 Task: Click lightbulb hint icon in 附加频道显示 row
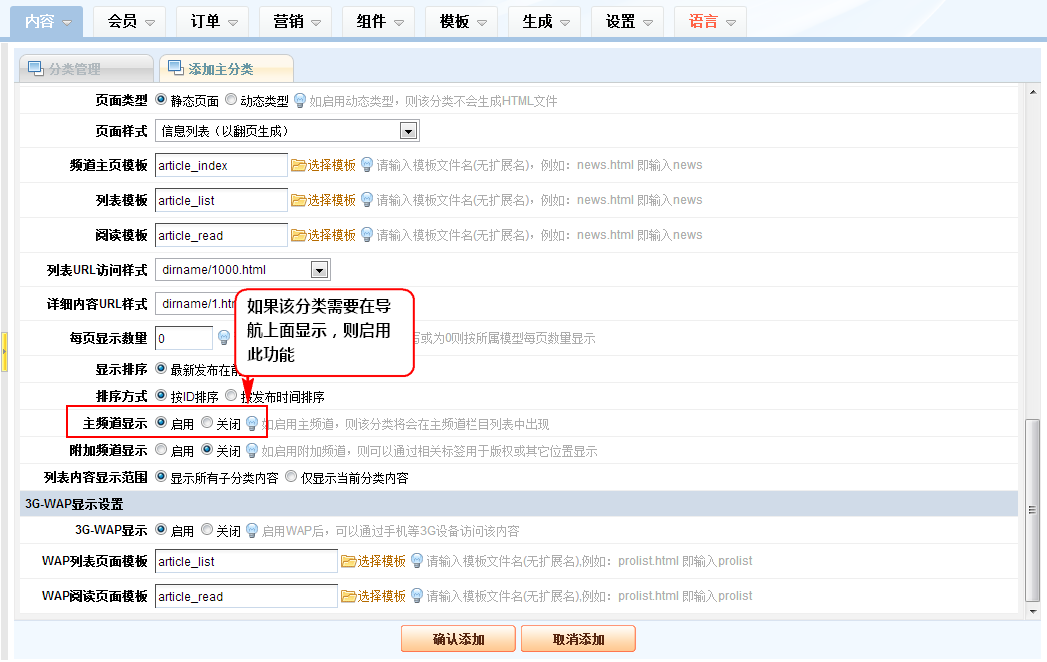pos(252,451)
